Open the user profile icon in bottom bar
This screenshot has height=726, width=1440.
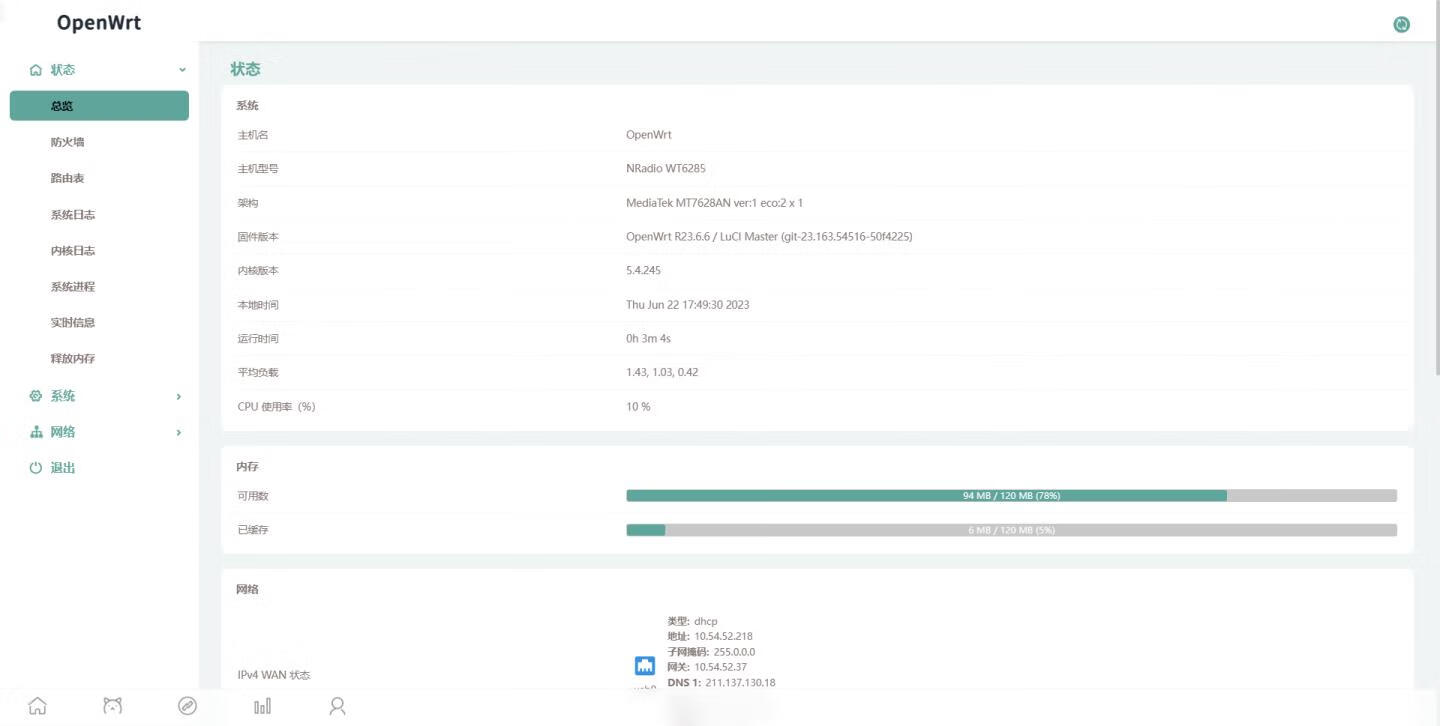point(337,706)
